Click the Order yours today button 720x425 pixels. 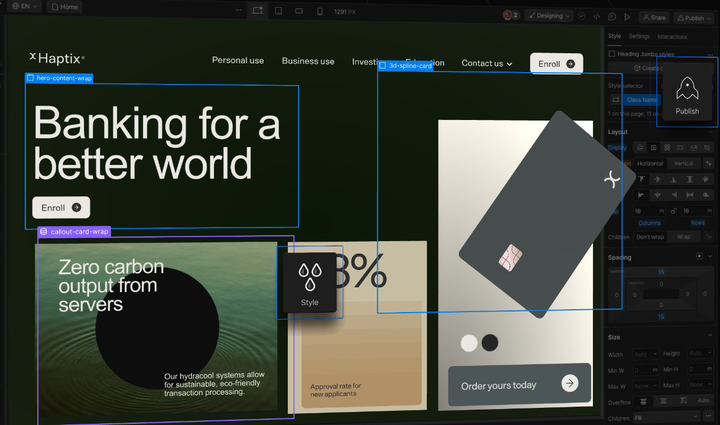click(519, 385)
